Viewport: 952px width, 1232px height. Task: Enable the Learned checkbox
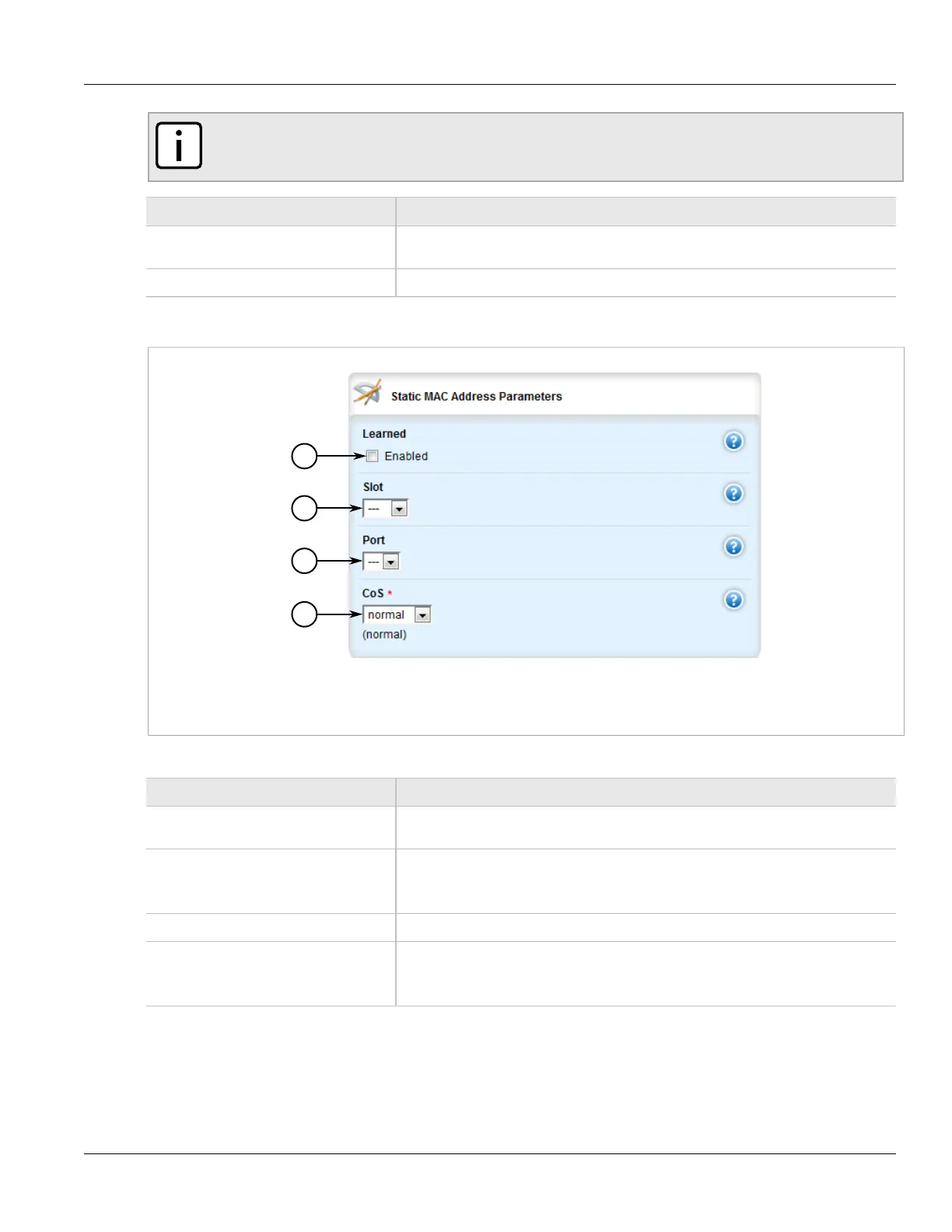point(373,457)
